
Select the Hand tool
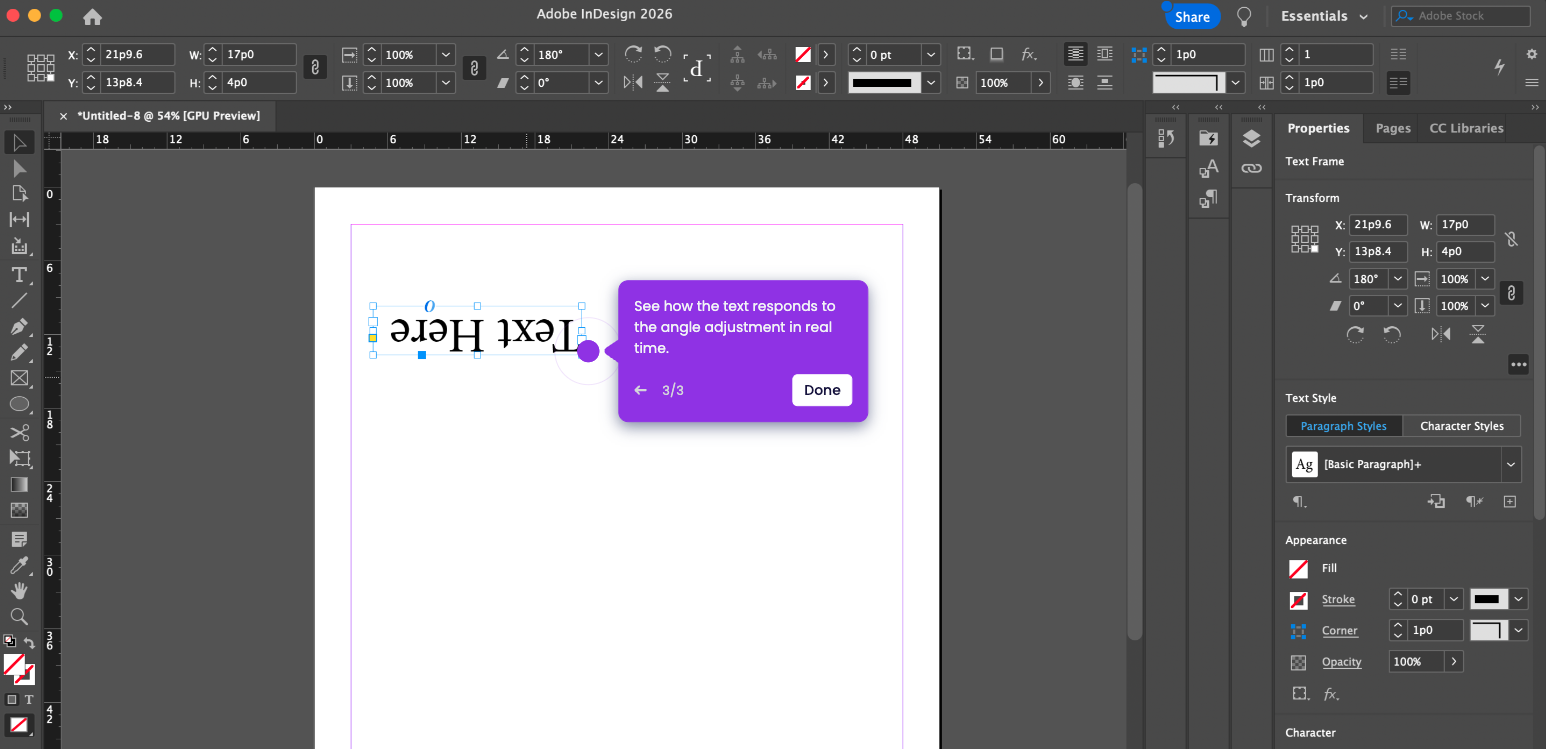[19, 591]
